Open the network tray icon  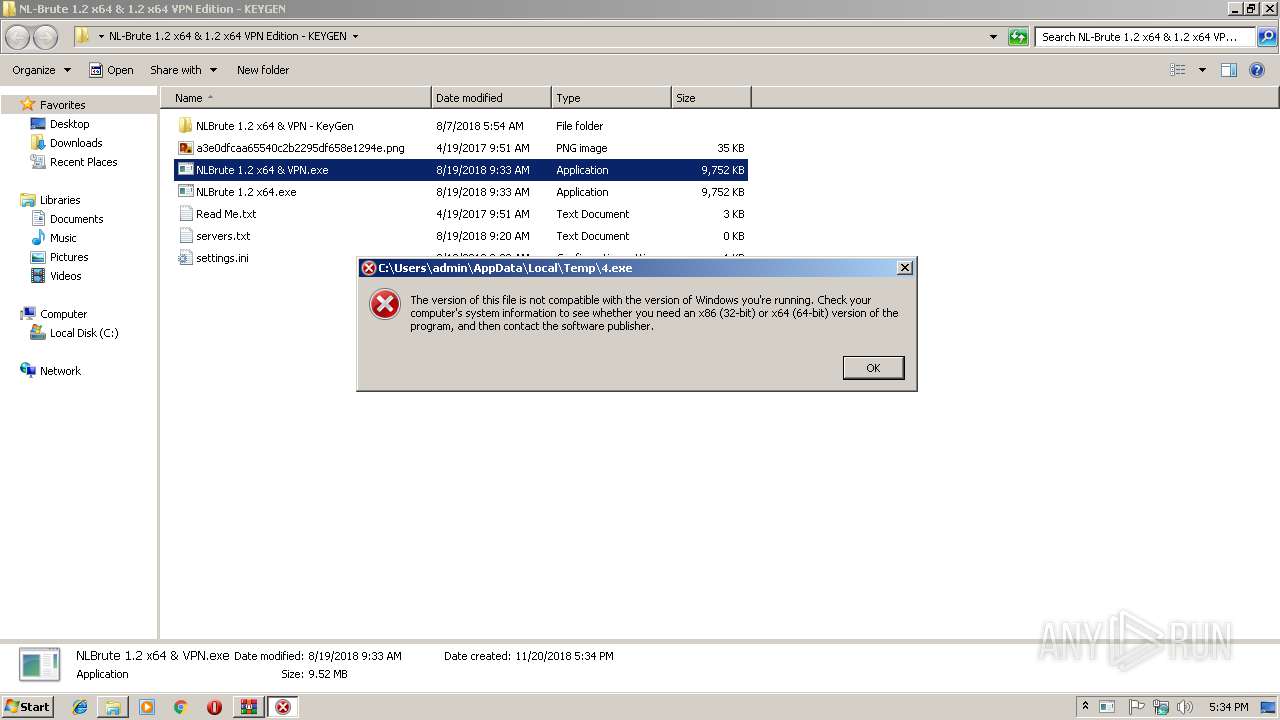tap(1161, 707)
